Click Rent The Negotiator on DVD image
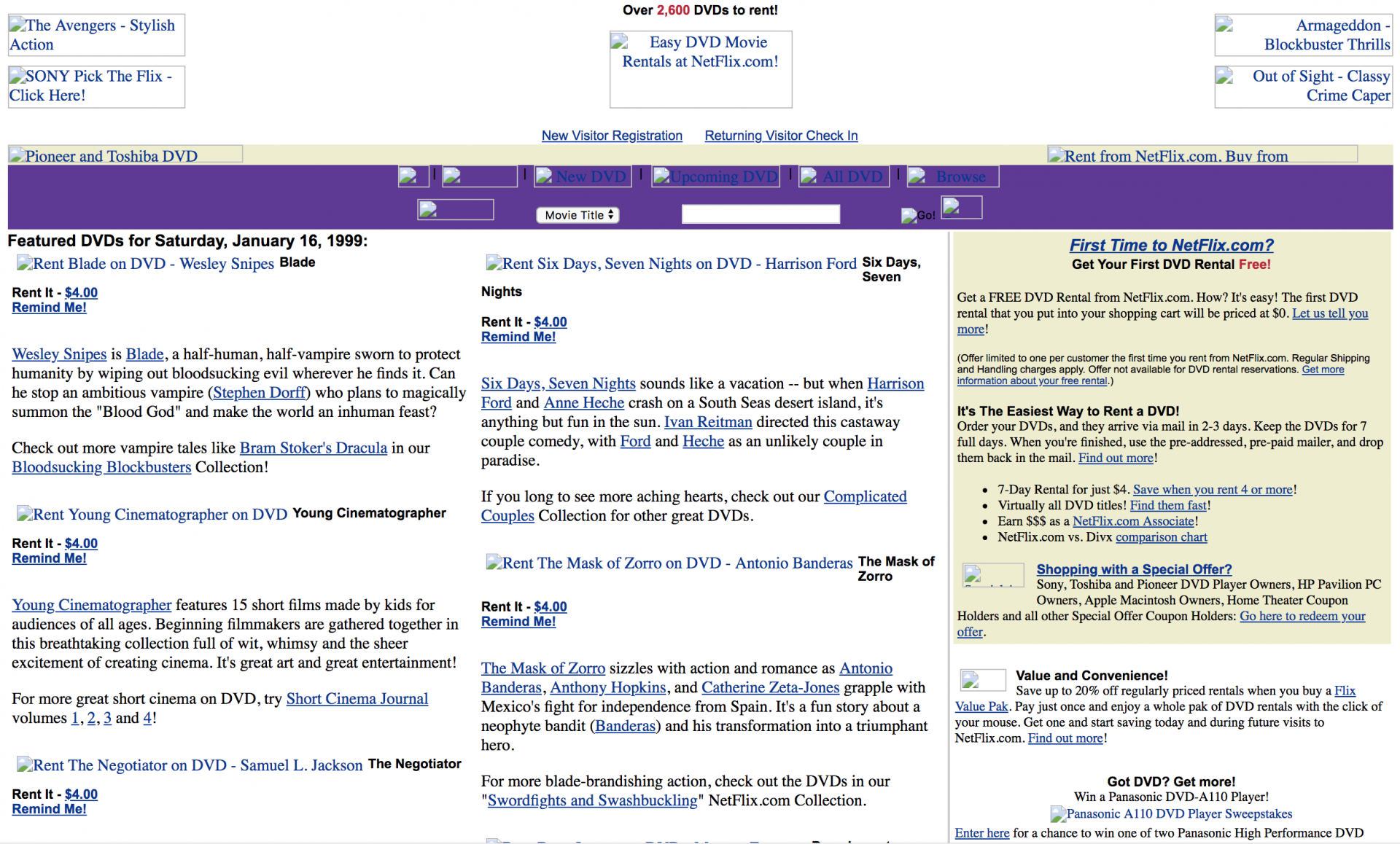 pos(190,765)
